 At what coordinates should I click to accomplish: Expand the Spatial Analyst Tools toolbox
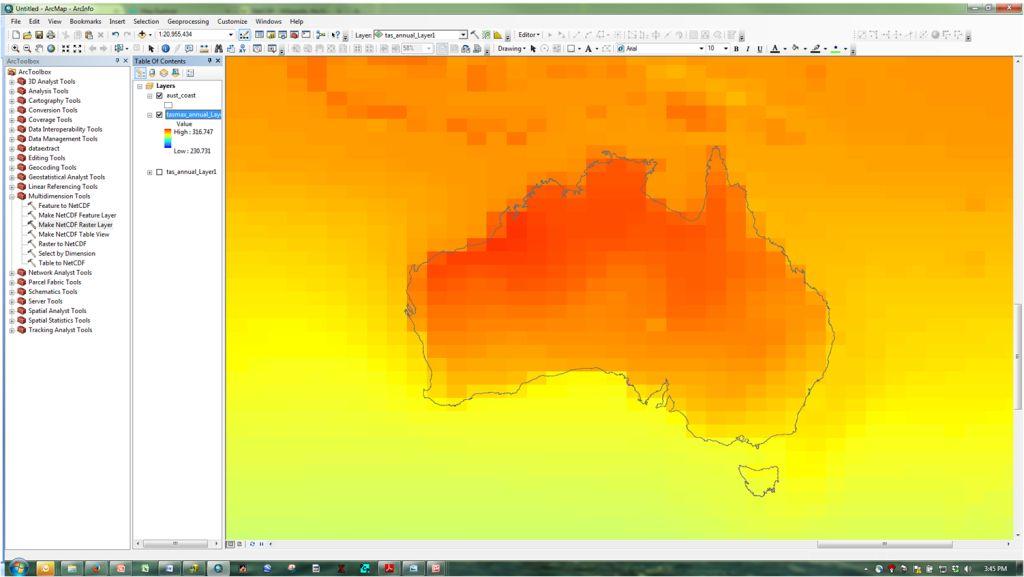[12, 311]
